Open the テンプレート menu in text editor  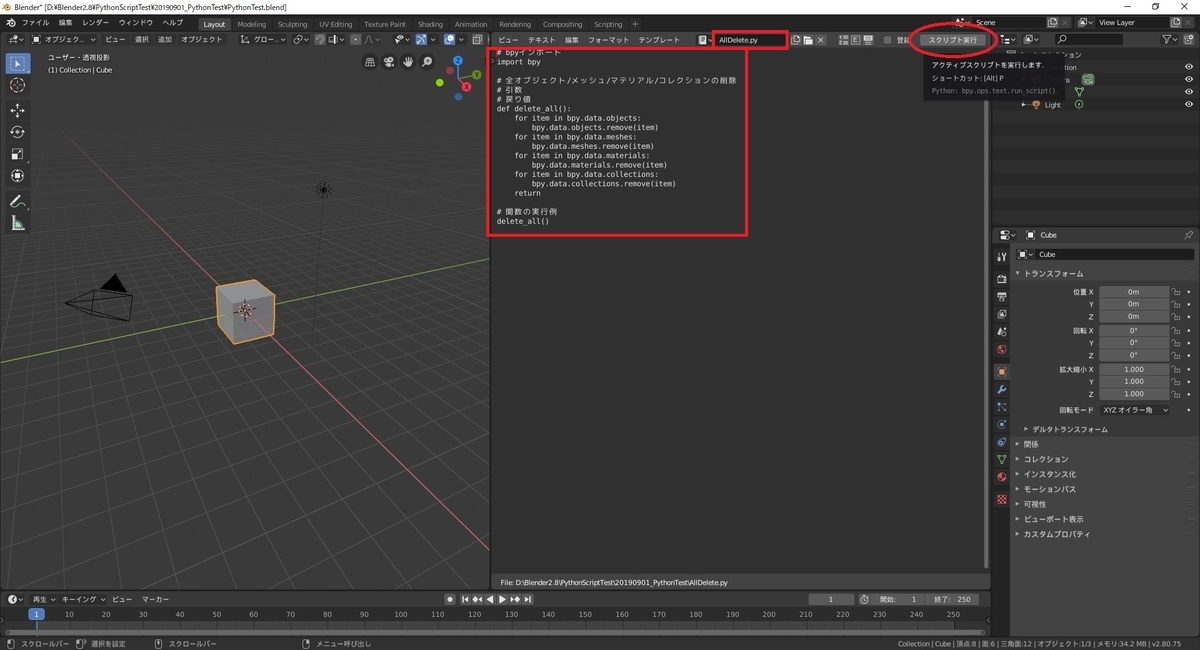[x=660, y=40]
